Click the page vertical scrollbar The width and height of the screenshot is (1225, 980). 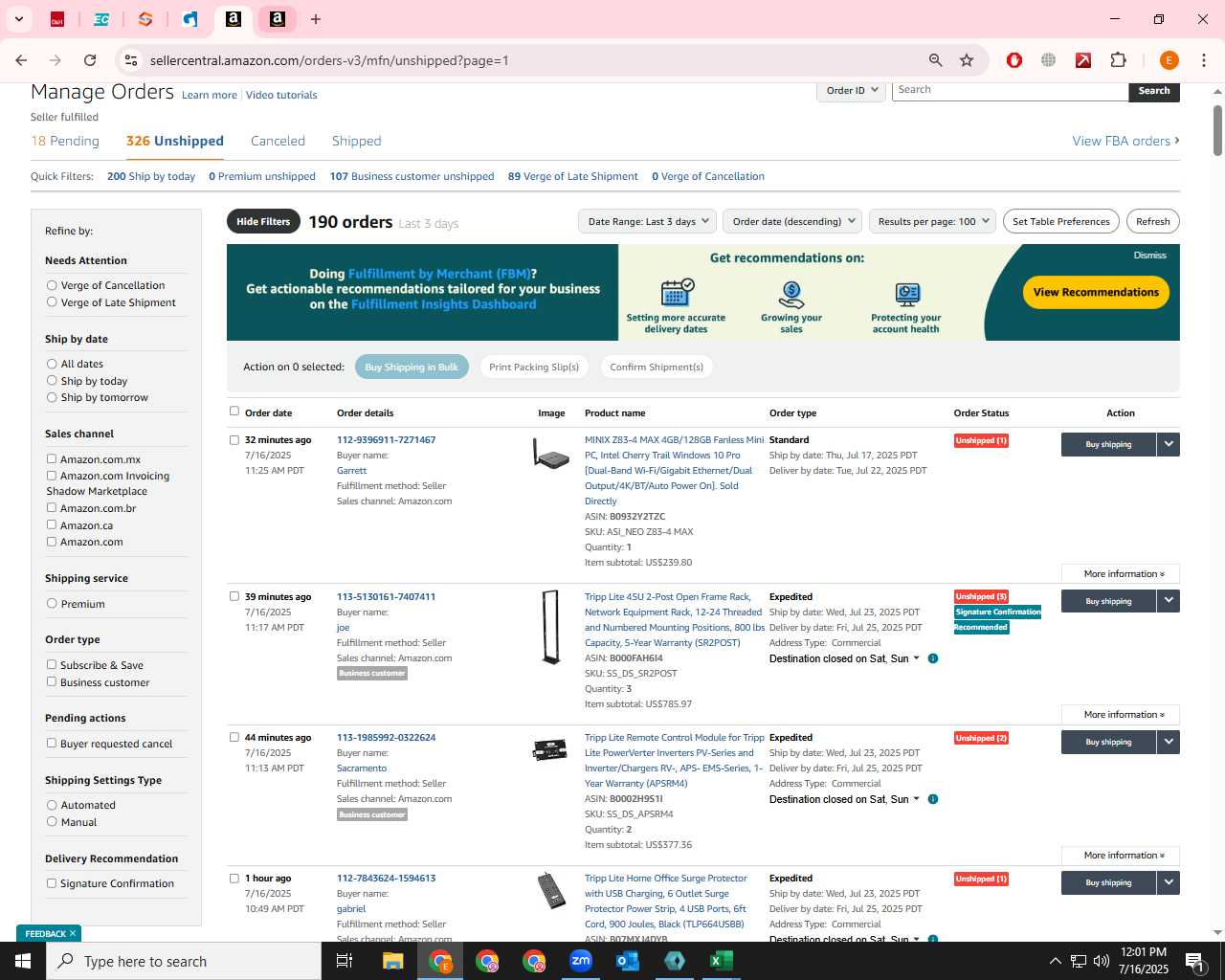pyautogui.click(x=1217, y=129)
